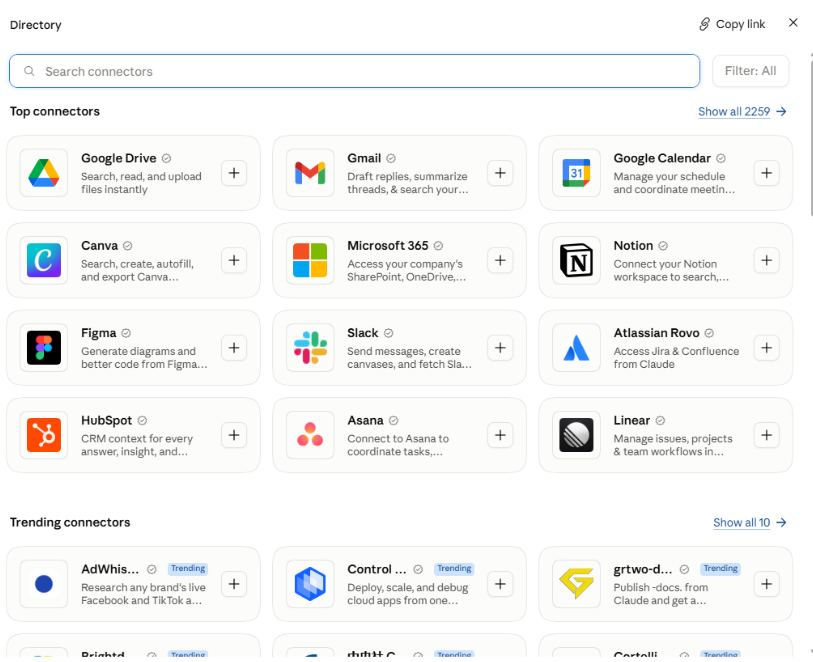
Task: Click the Trending badge on grtwo-d...
Action: pyautogui.click(x=720, y=569)
